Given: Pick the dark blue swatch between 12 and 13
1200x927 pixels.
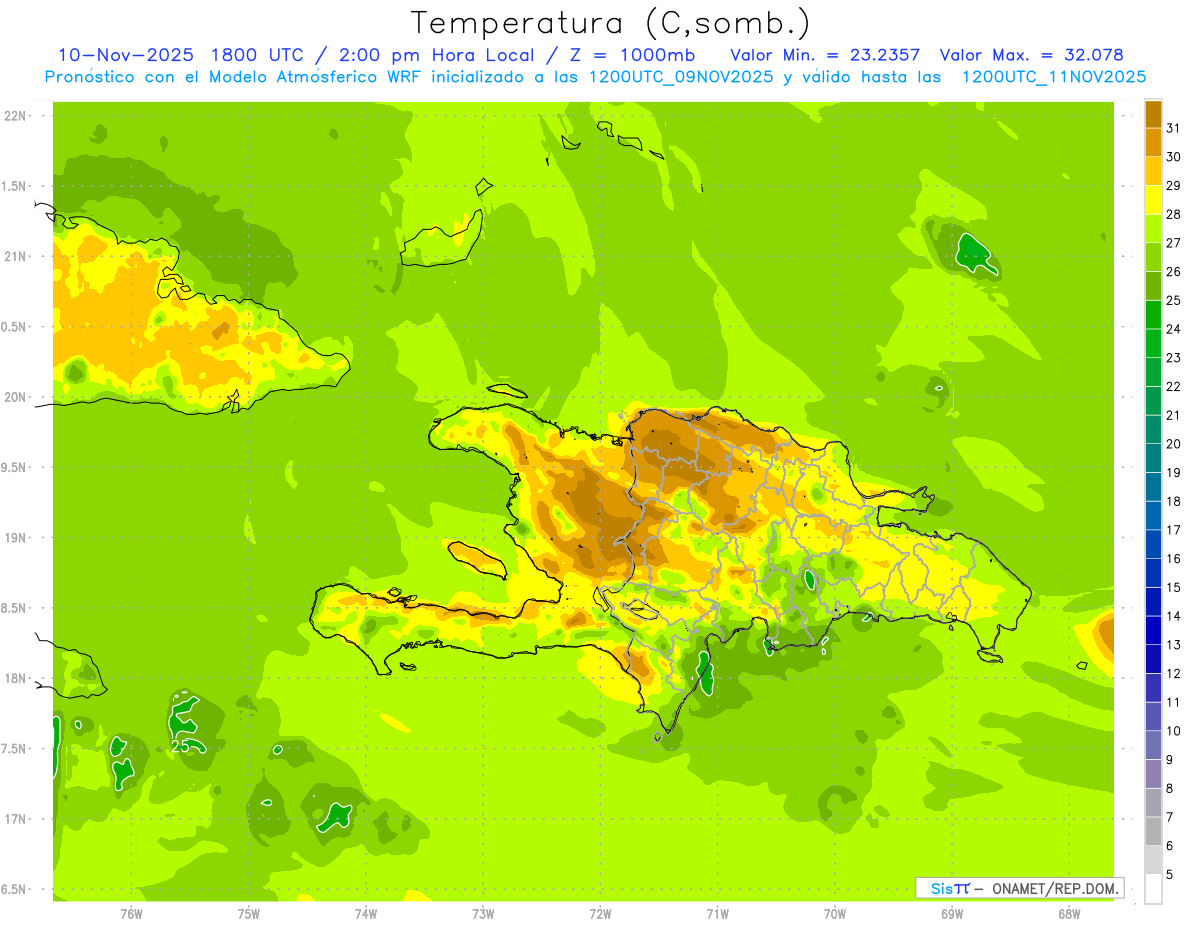Looking at the screenshot, I should 1153,659.
